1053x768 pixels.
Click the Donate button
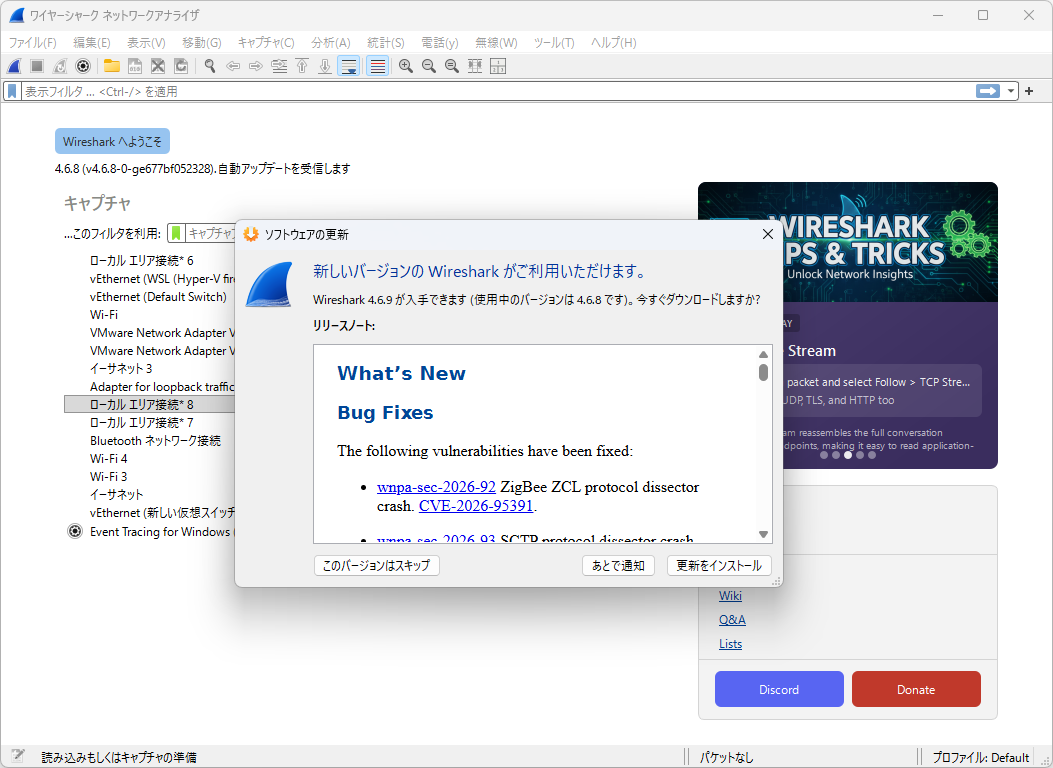coord(916,689)
